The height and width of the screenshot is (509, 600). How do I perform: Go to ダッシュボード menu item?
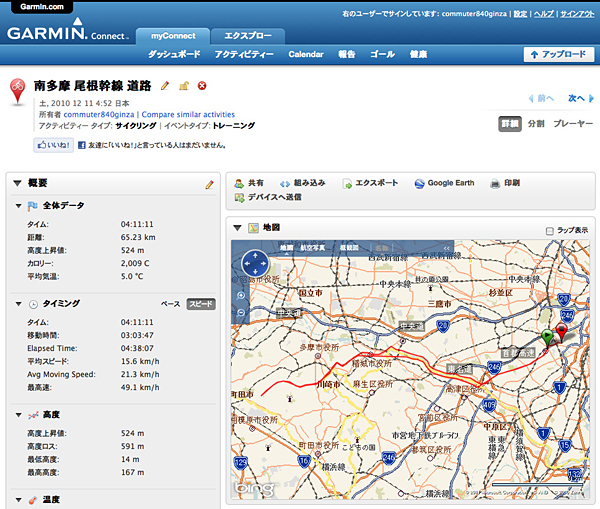pyautogui.click(x=174, y=54)
